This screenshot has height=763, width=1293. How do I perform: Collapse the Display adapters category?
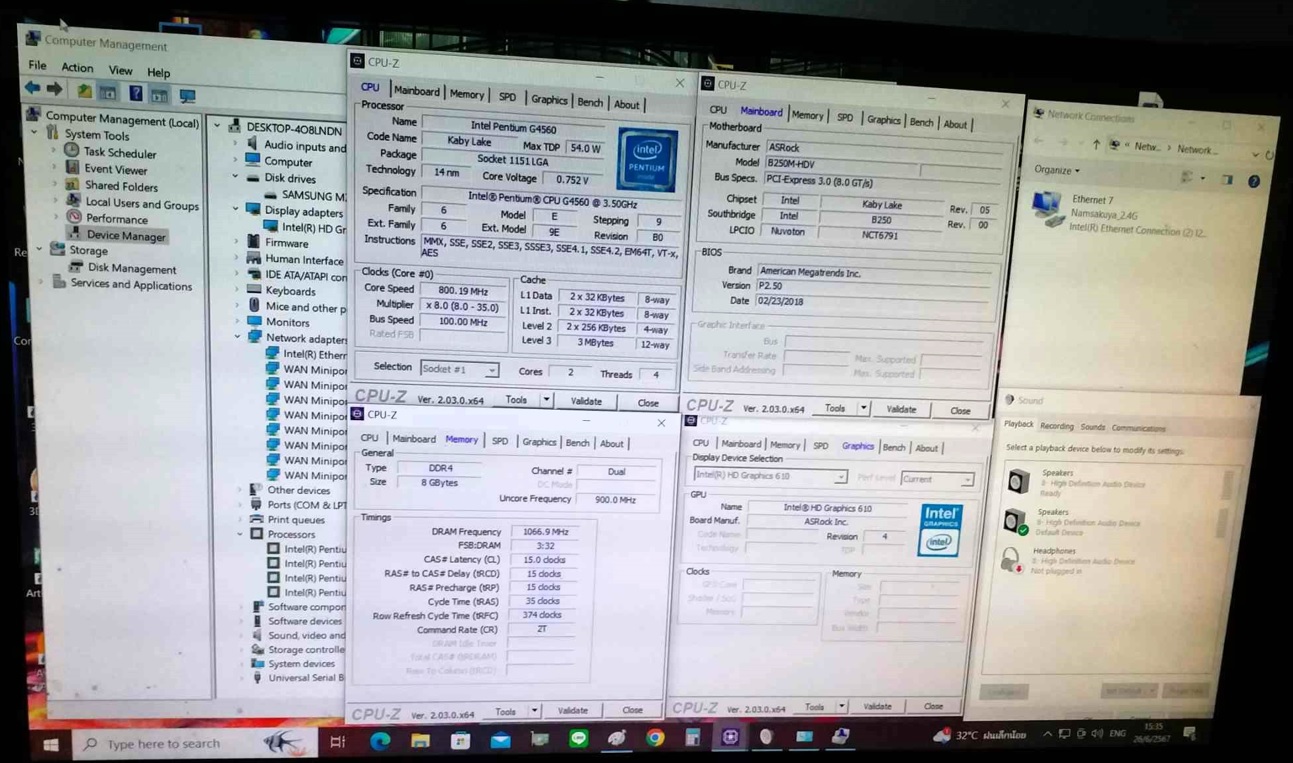[236, 209]
